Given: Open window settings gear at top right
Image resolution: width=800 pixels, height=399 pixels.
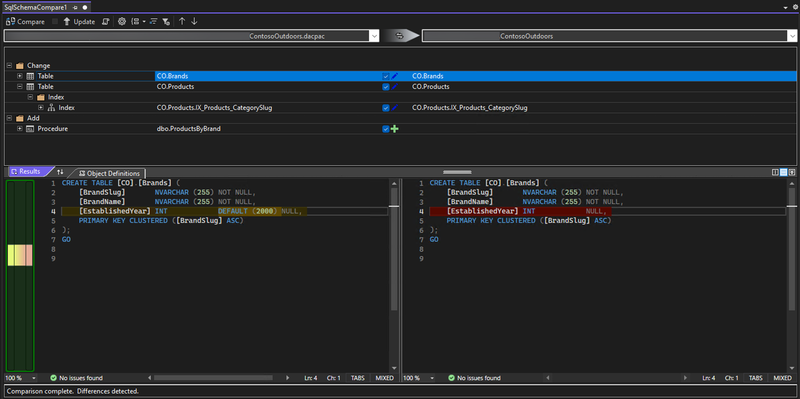Looking at the screenshot, I should tap(794, 8).
